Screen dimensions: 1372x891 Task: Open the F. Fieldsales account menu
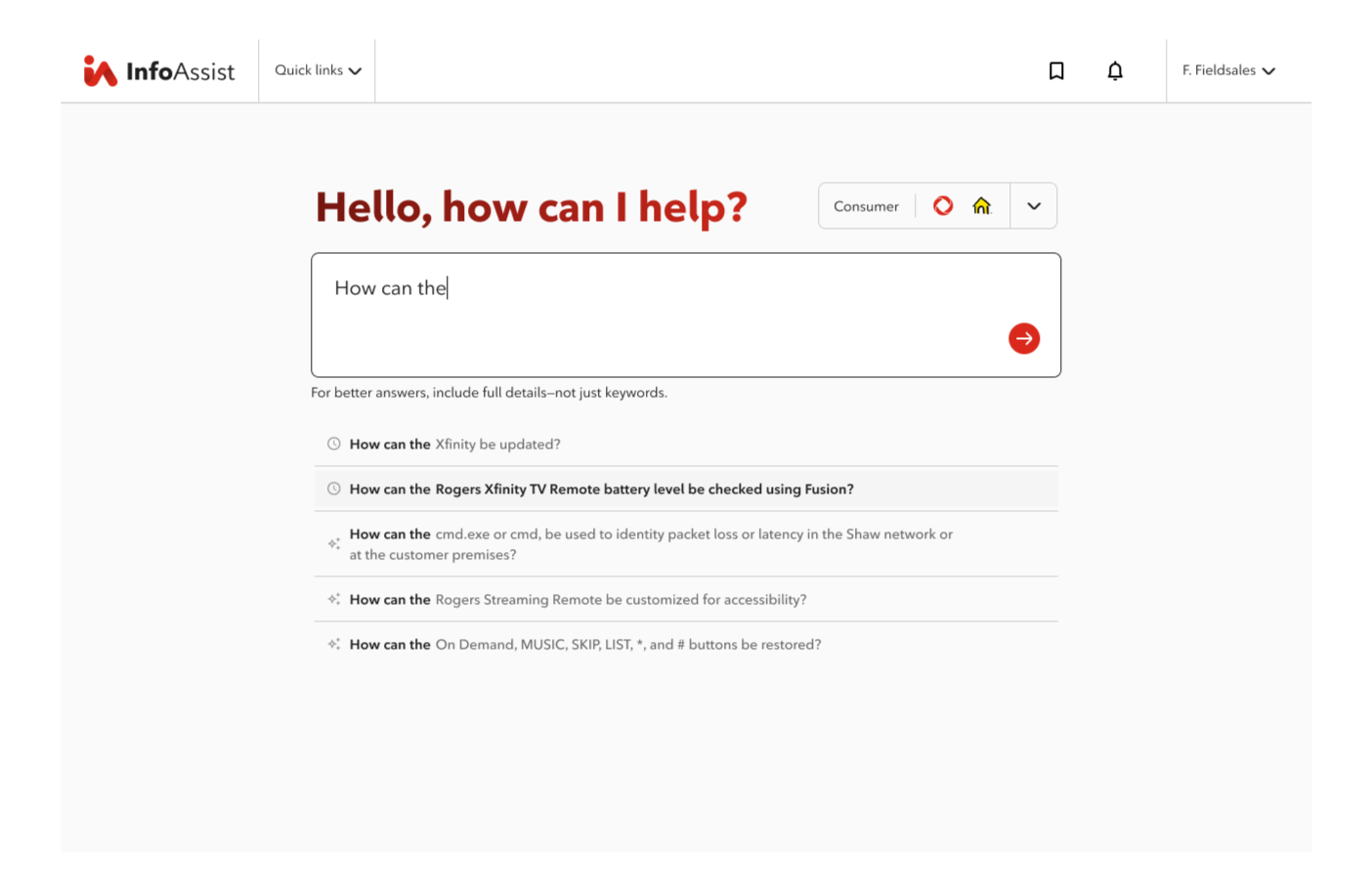point(1228,70)
